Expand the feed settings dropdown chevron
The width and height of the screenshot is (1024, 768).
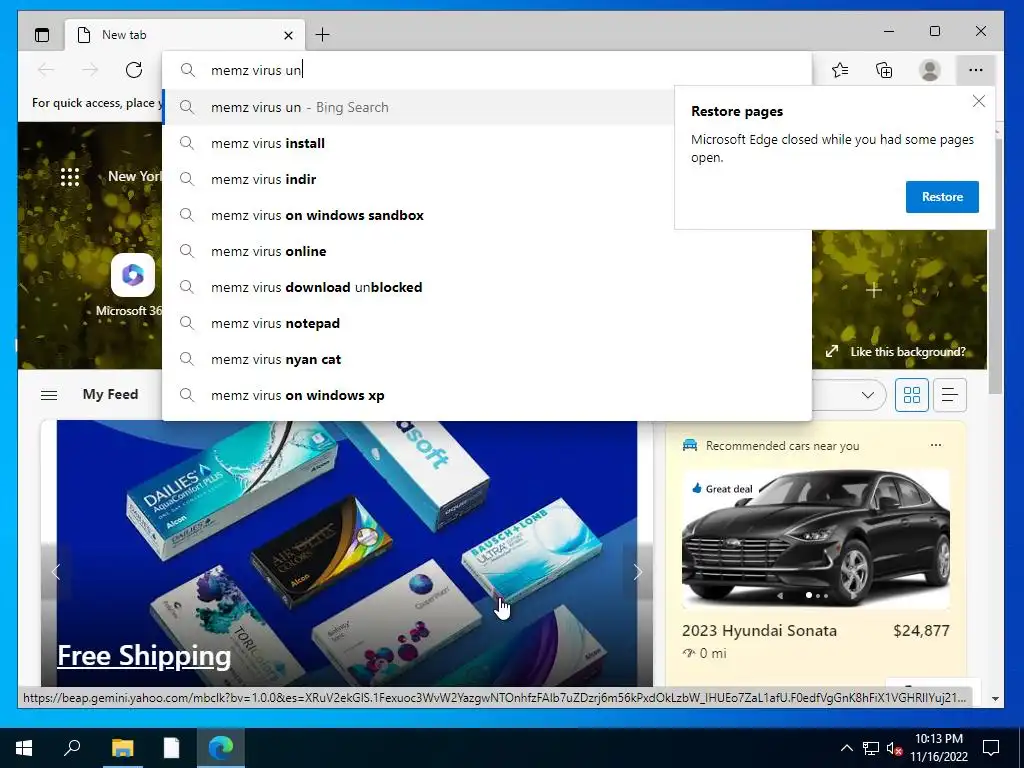[867, 394]
